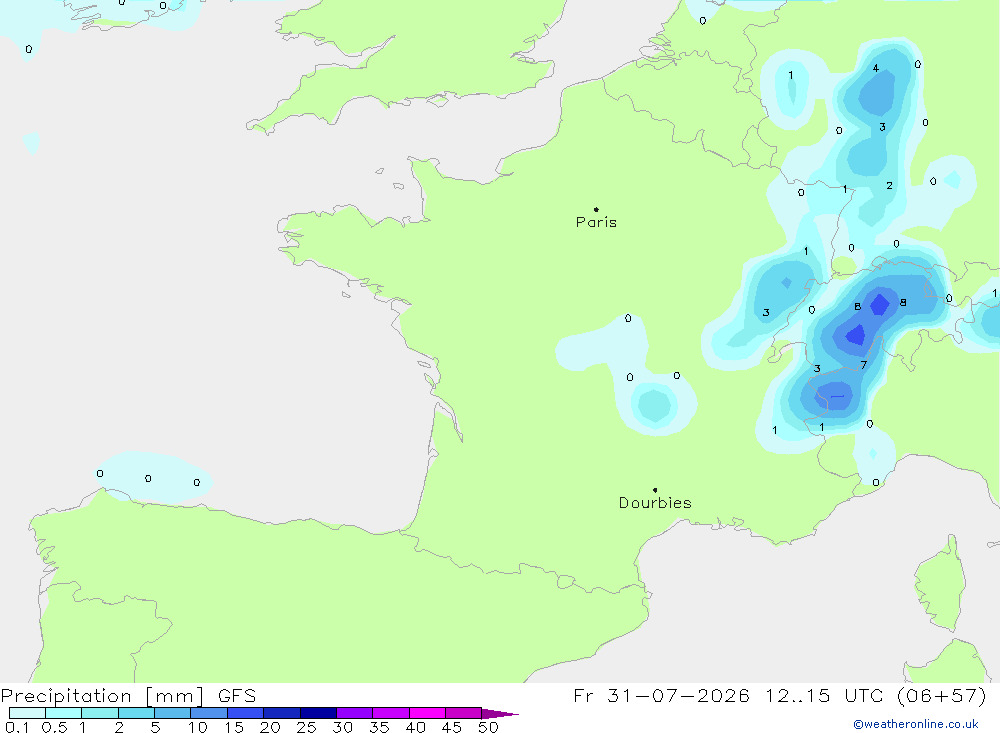Screen dimensions: 1000x733
Task: Click the 2 mm precipitation value label
Action: [x=889, y=186]
